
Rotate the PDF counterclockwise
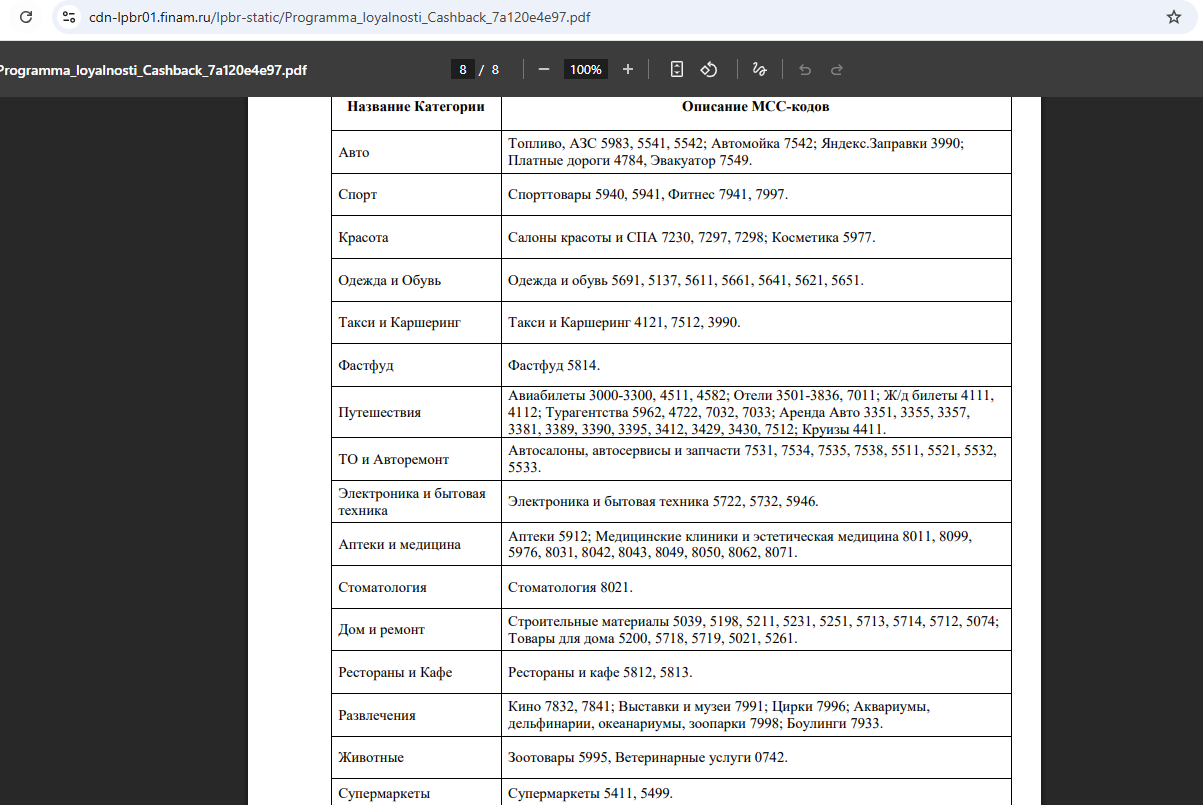tap(709, 69)
